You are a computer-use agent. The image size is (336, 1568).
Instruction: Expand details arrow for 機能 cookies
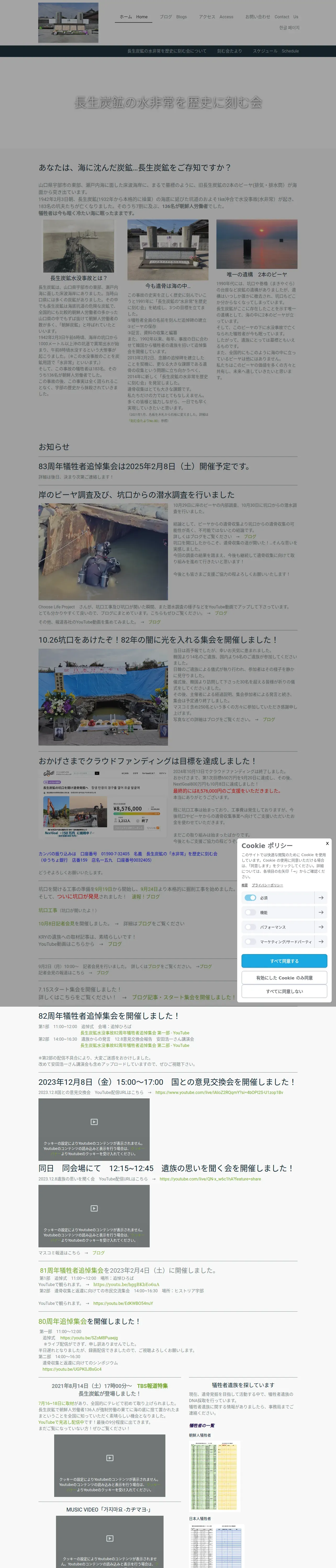click(321, 912)
